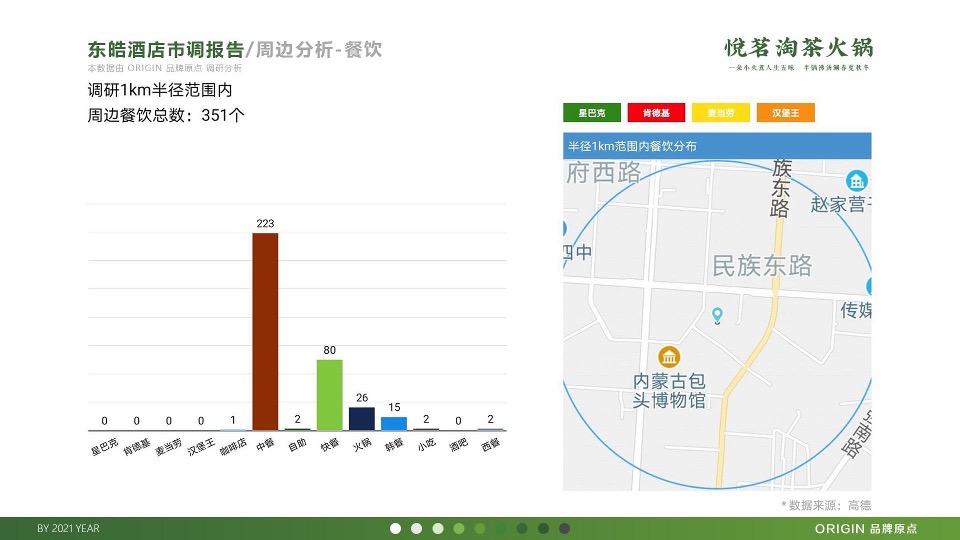Click the 快餐 axis label
Viewport: 960px width, 540px height.
tap(329, 444)
